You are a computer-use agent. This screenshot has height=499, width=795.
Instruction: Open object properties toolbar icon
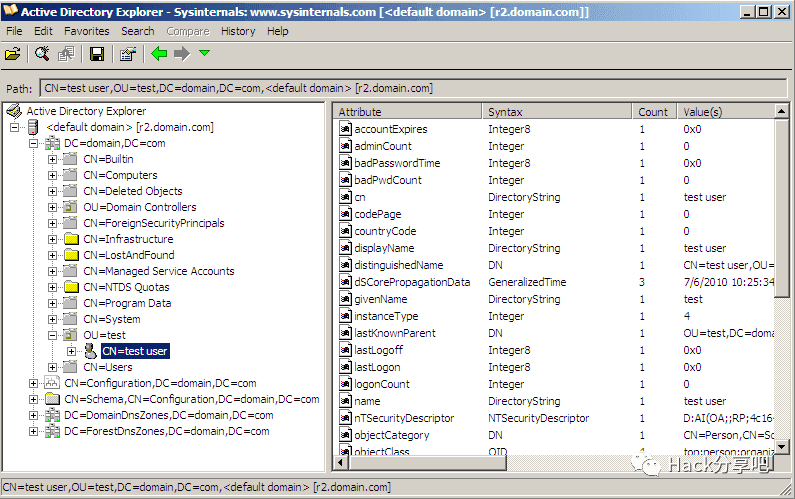coord(128,54)
